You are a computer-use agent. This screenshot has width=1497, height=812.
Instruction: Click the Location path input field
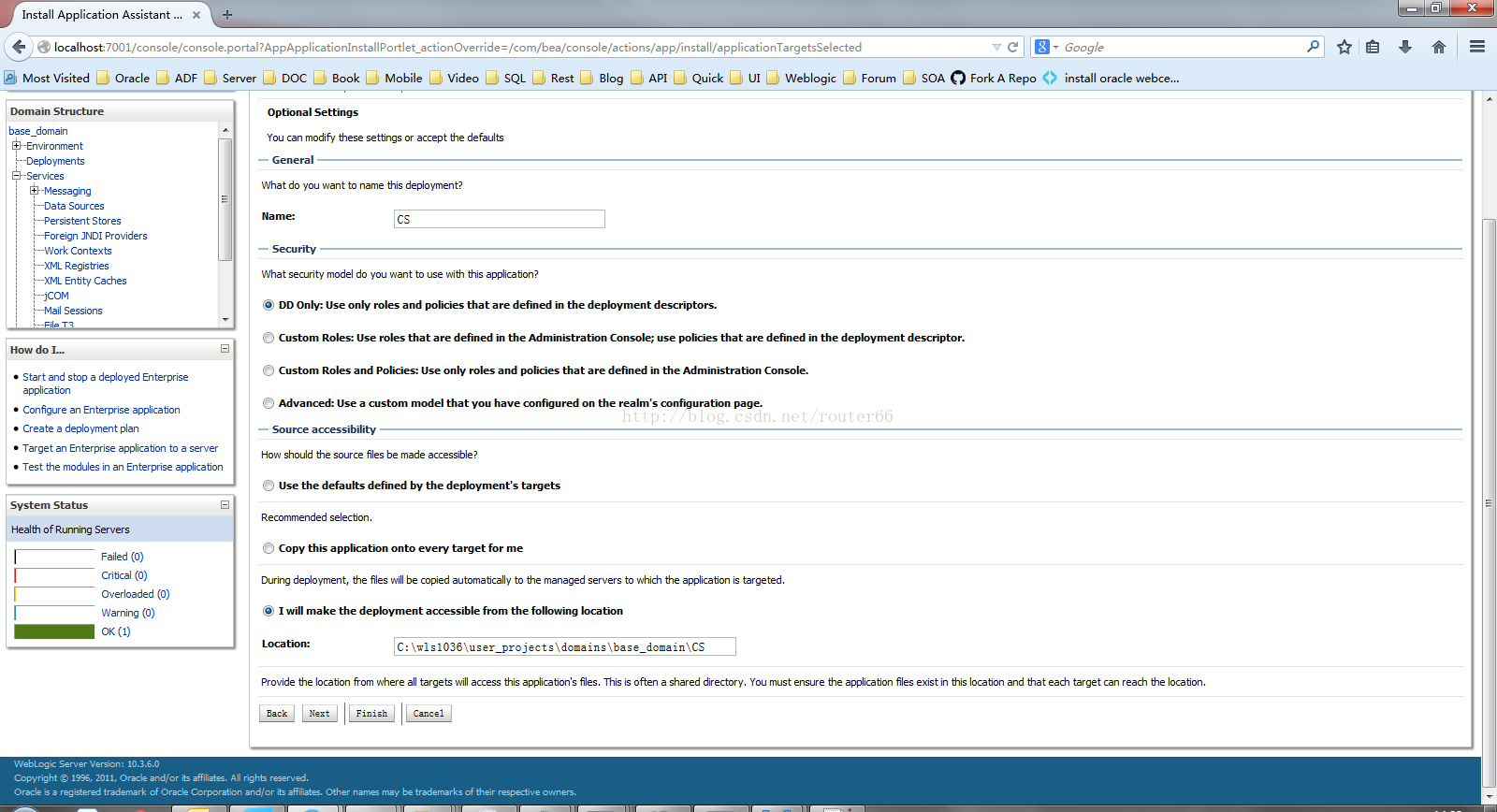pyautogui.click(x=565, y=646)
